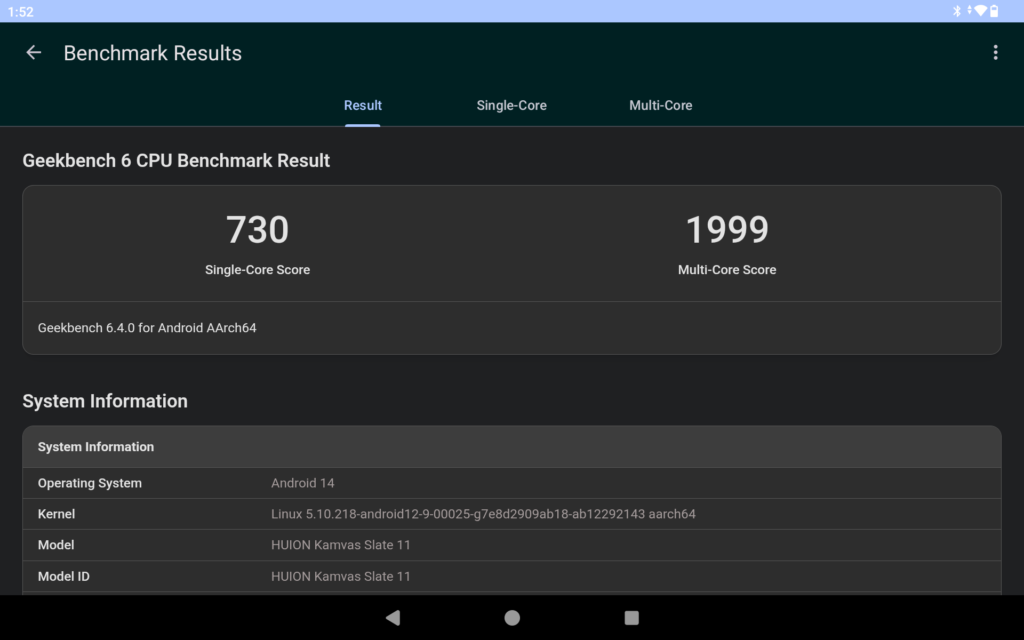Tap the Operating System row label
The image size is (1024, 640).
coord(89,483)
